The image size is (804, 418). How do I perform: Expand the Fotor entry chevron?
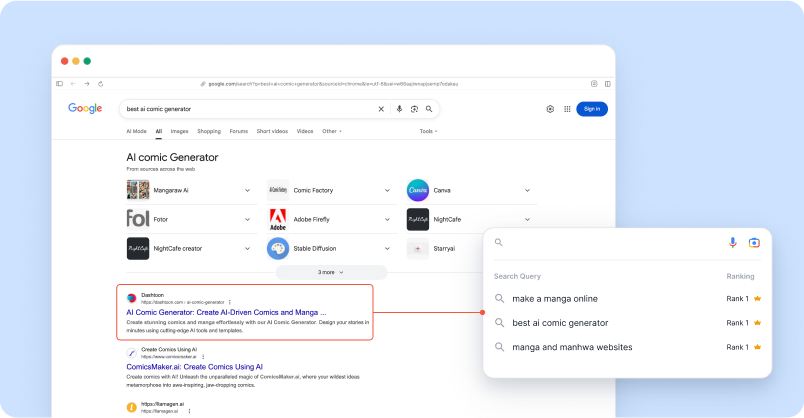[x=247, y=220]
